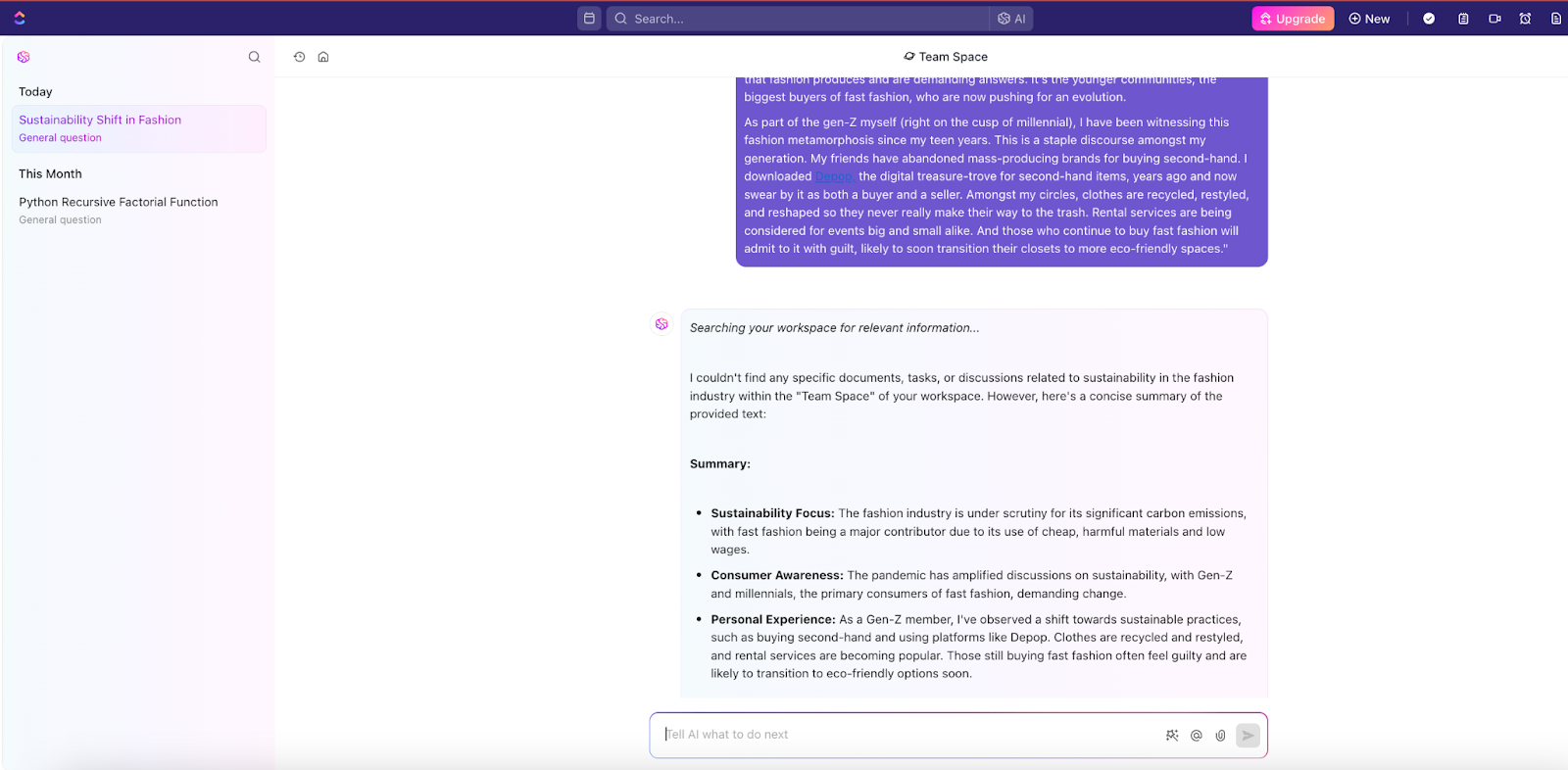Click the AI brain logo in the sidebar

click(x=24, y=57)
